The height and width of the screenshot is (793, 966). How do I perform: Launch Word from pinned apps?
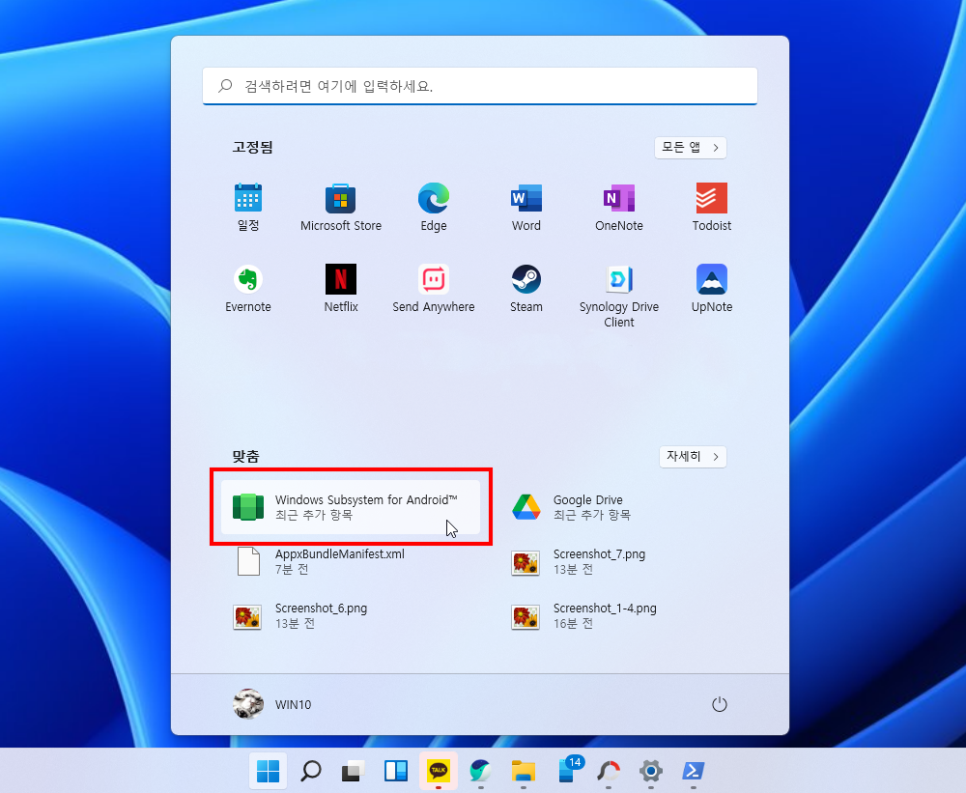[x=526, y=207]
